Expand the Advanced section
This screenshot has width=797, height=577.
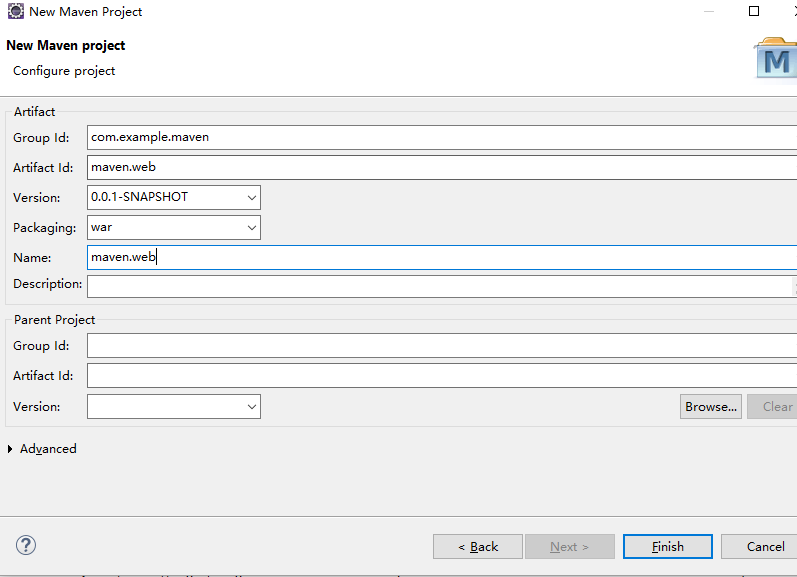pos(10,449)
